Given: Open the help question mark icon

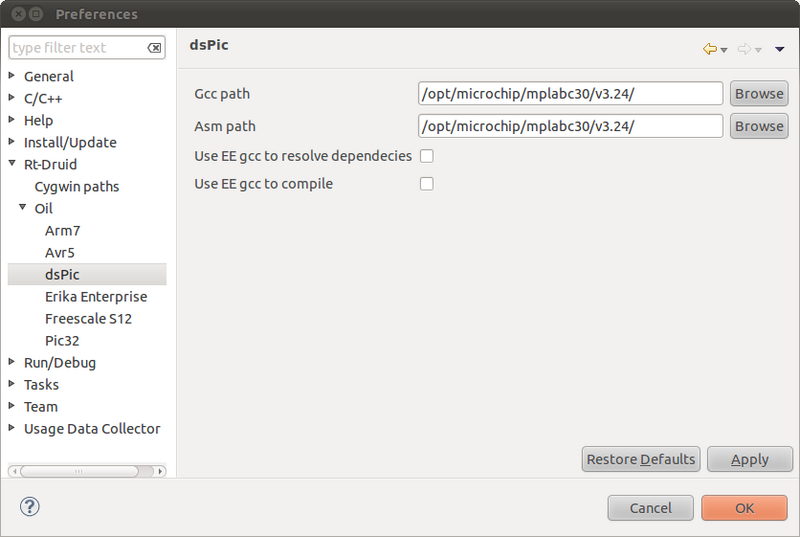Looking at the screenshot, I should (x=30, y=506).
